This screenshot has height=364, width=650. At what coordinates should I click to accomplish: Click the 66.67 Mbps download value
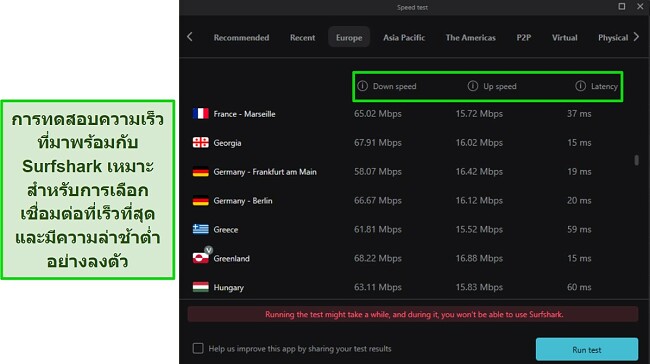point(378,201)
